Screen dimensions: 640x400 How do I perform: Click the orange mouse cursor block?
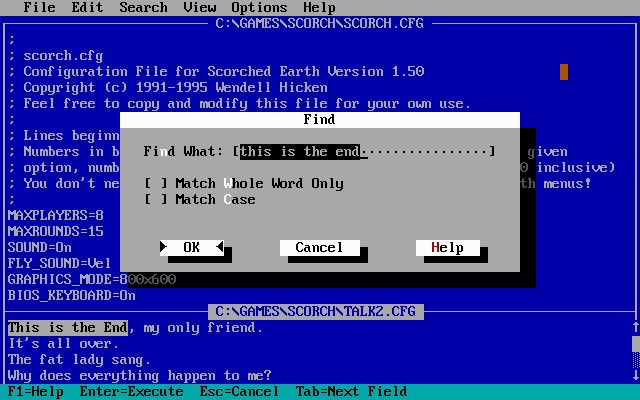[x=564, y=72]
